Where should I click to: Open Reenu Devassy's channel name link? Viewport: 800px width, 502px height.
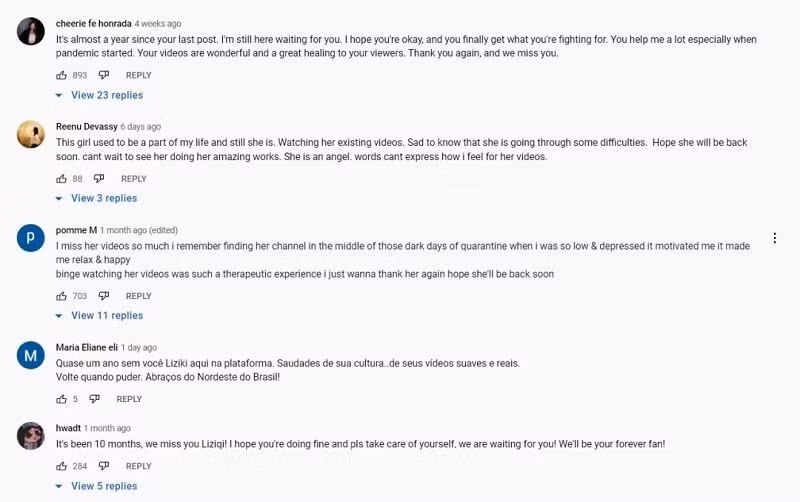click(86, 127)
